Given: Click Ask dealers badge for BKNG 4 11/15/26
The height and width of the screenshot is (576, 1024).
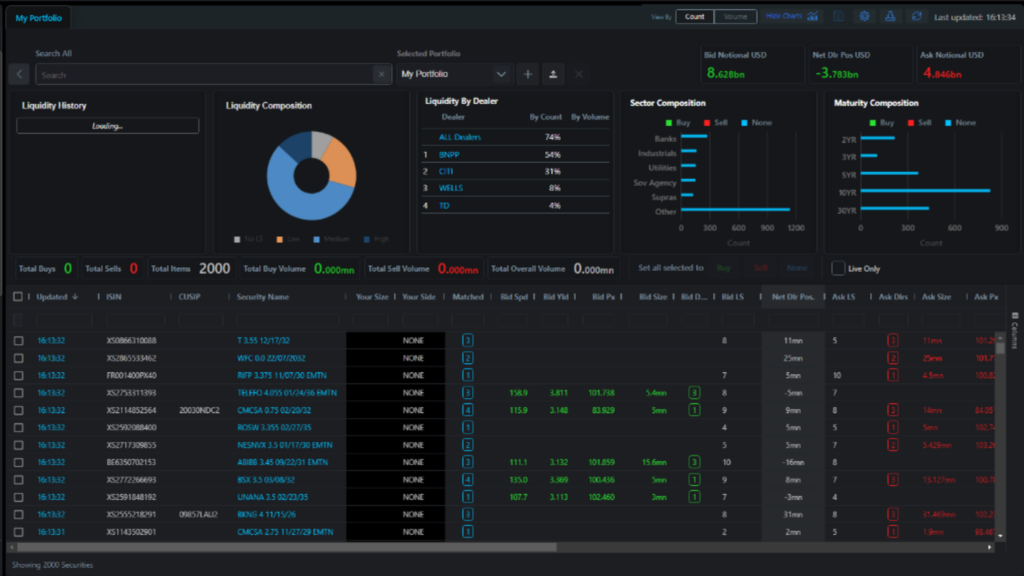Looking at the screenshot, I should point(893,515).
